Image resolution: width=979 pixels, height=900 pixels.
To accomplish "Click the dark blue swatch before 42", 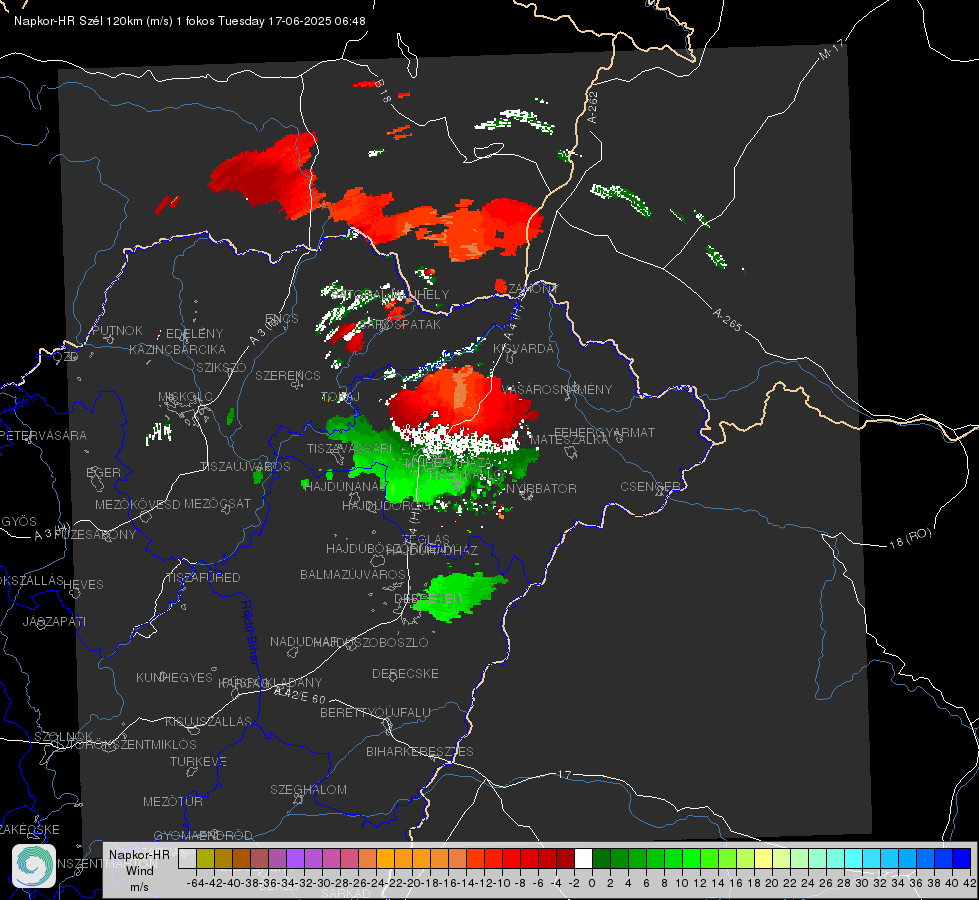I will coord(962,858).
